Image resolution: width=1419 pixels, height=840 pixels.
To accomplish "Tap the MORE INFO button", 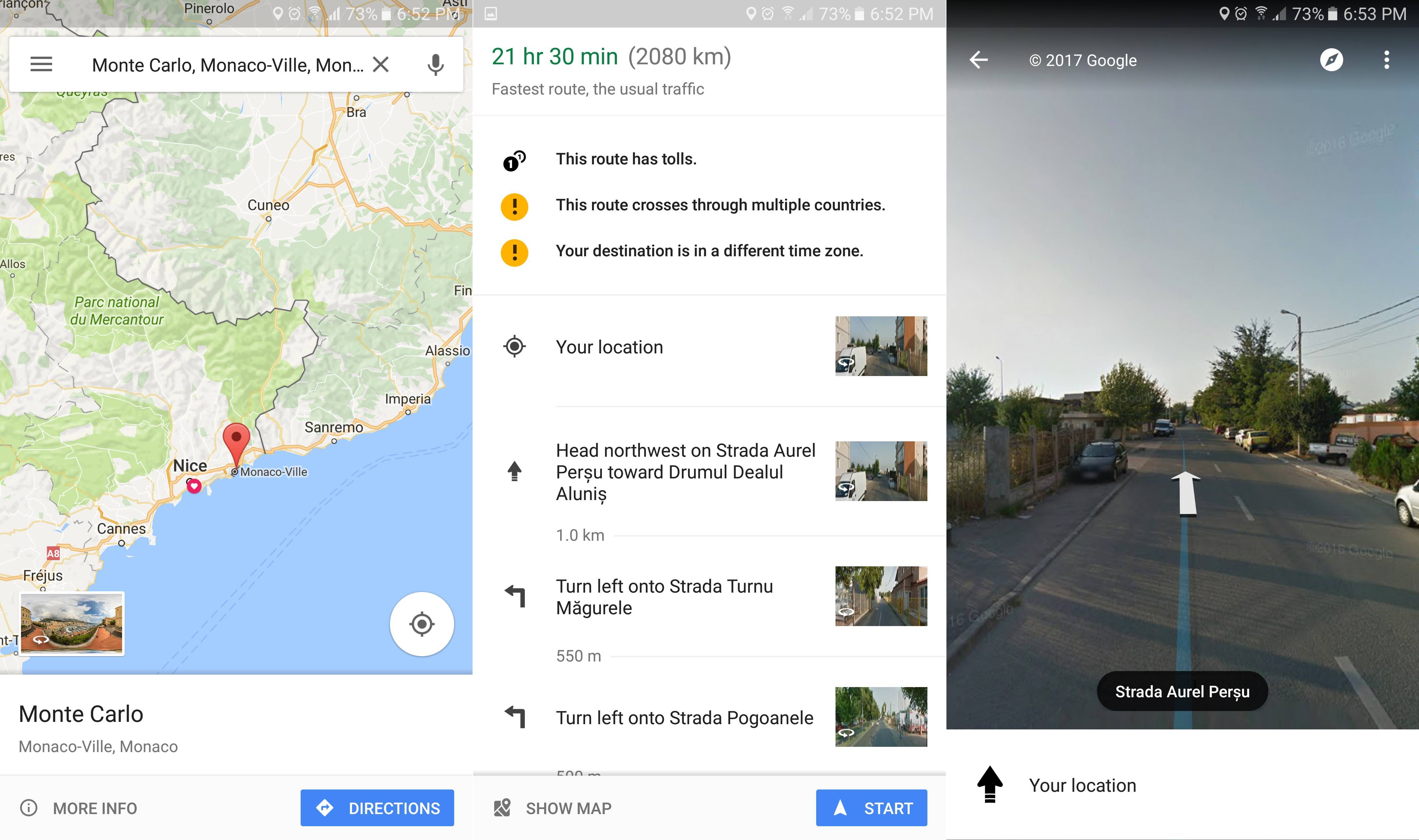I will tap(79, 808).
